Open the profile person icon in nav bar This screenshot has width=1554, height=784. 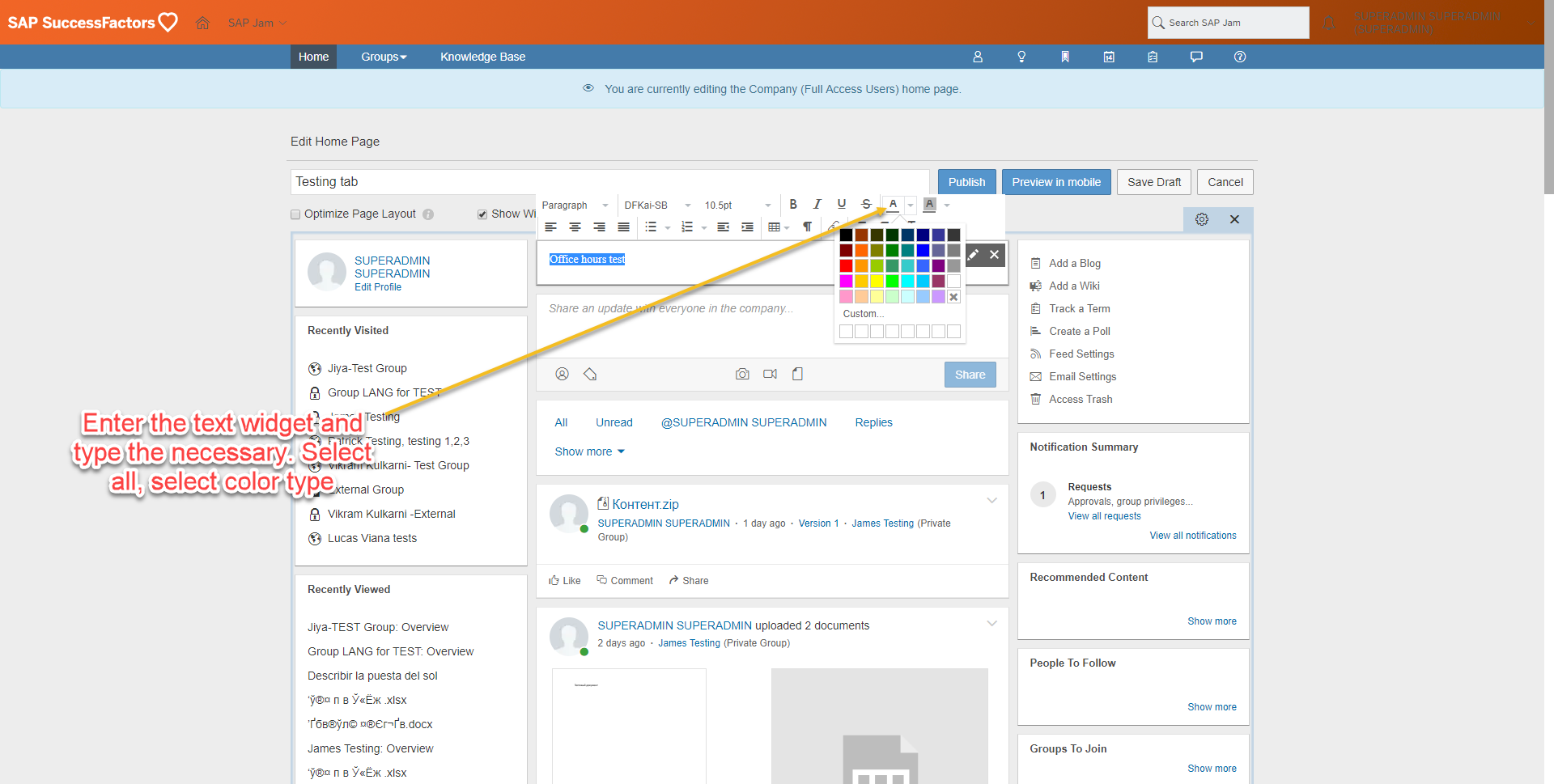[x=978, y=57]
